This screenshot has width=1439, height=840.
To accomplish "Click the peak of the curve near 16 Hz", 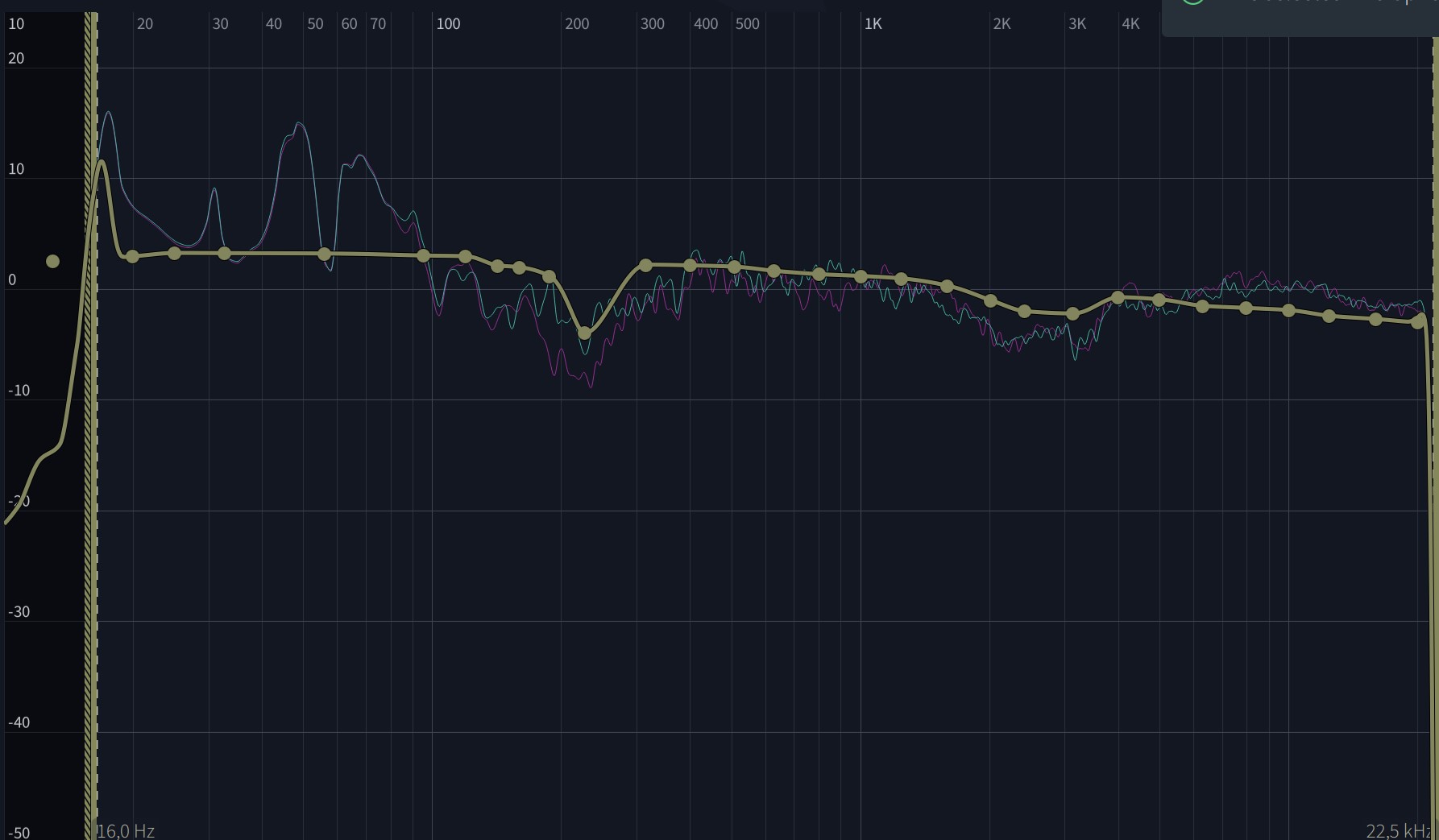I will coord(102,162).
